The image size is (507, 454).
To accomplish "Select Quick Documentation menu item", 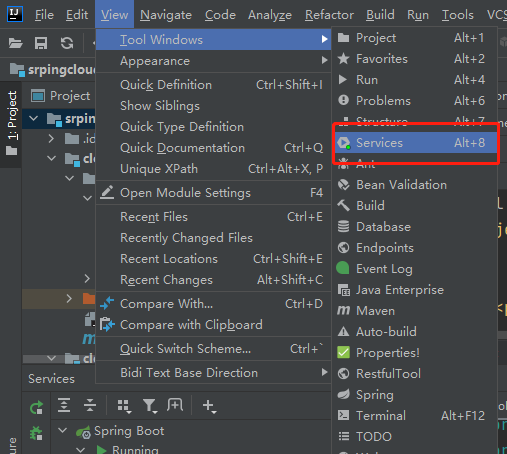I will pos(213,148).
